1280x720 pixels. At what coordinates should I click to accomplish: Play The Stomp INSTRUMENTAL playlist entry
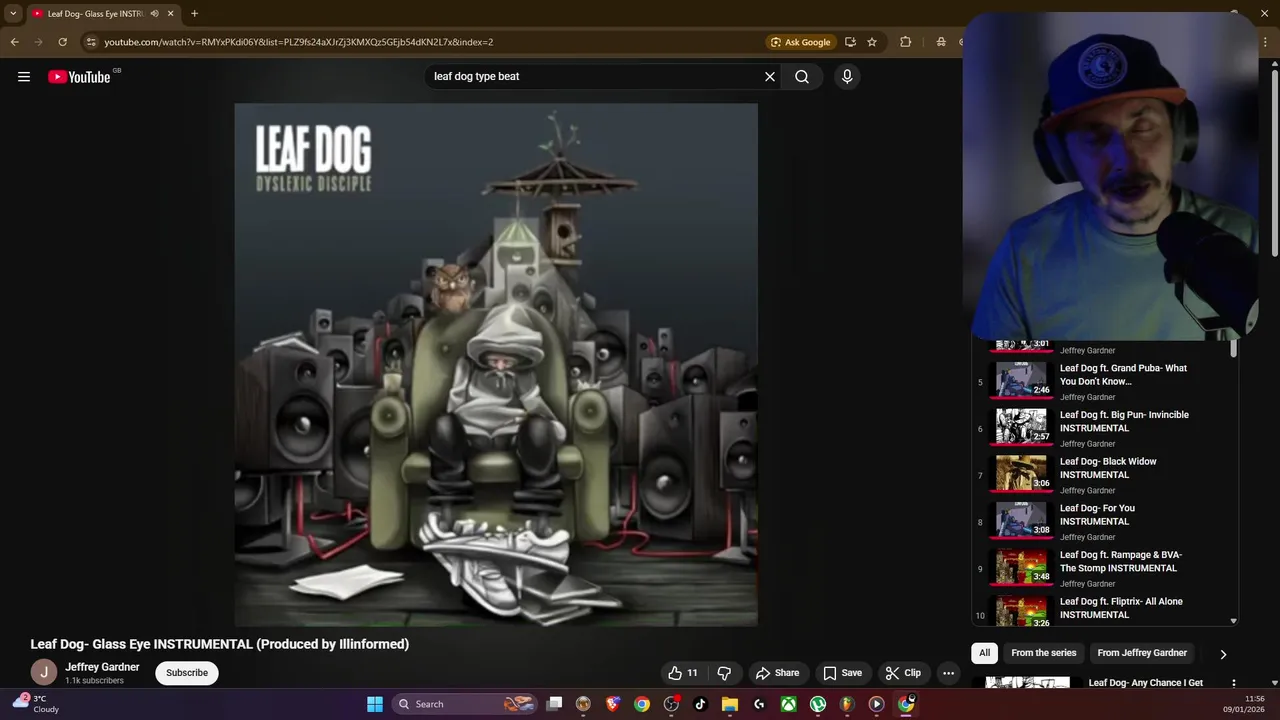(x=1105, y=568)
